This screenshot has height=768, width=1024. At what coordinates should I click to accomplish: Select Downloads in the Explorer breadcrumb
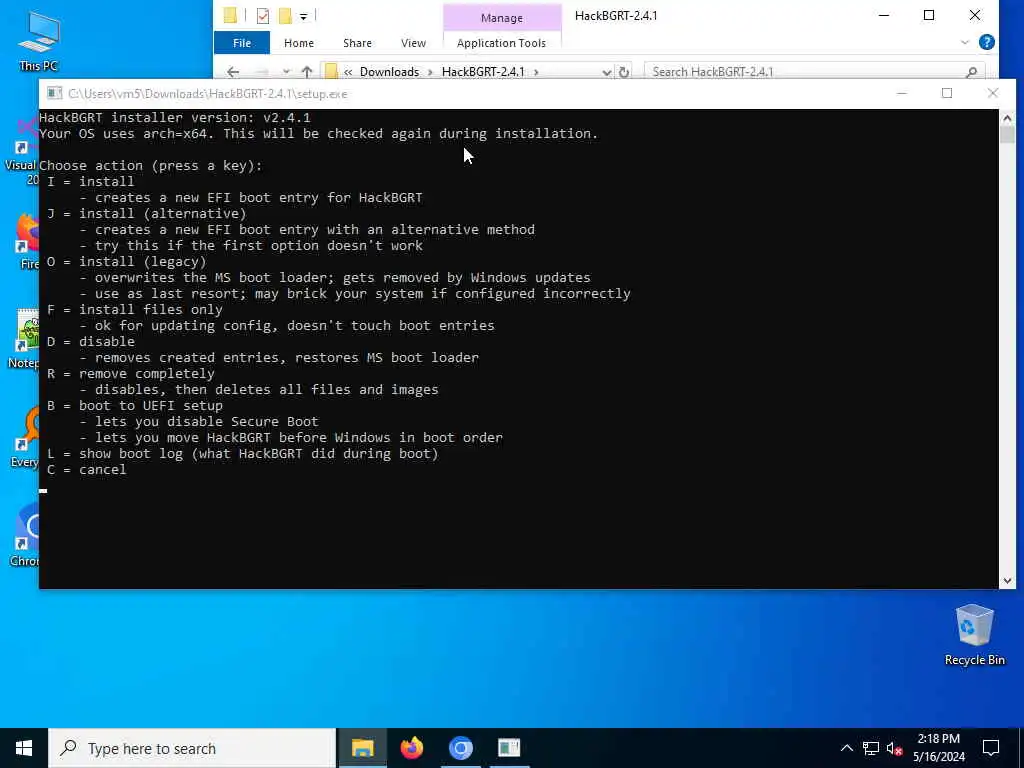coord(389,72)
